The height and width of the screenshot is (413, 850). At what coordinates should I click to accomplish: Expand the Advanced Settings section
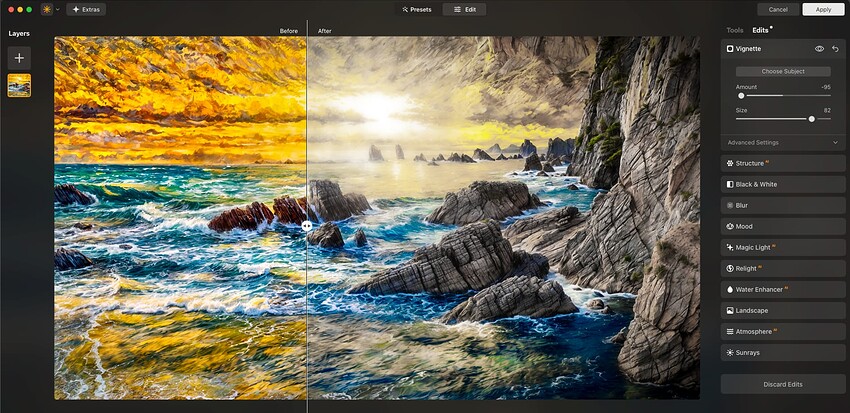[783, 142]
